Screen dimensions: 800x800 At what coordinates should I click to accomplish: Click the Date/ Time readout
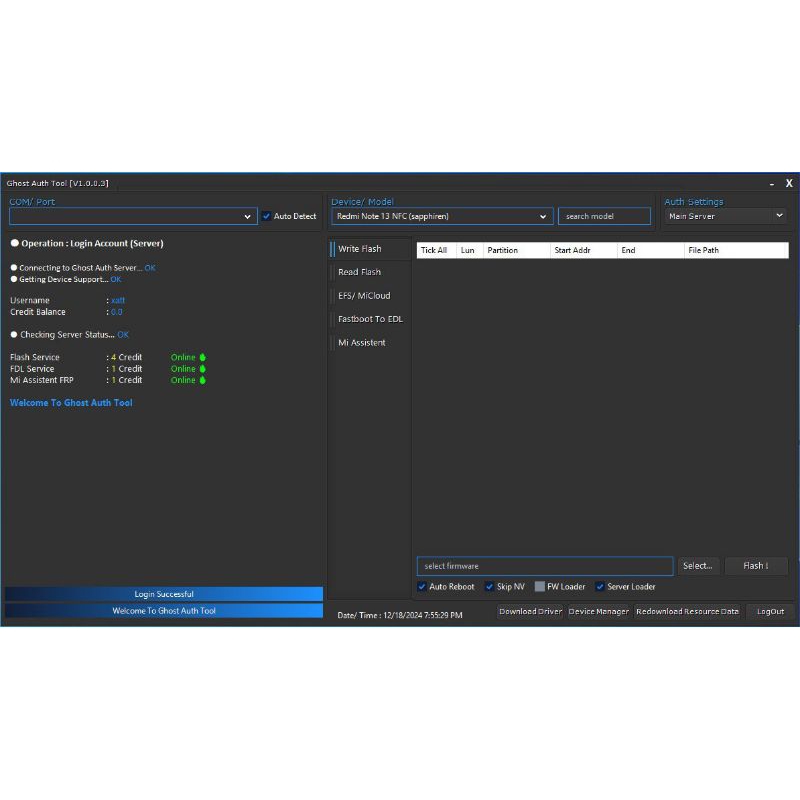click(x=399, y=615)
